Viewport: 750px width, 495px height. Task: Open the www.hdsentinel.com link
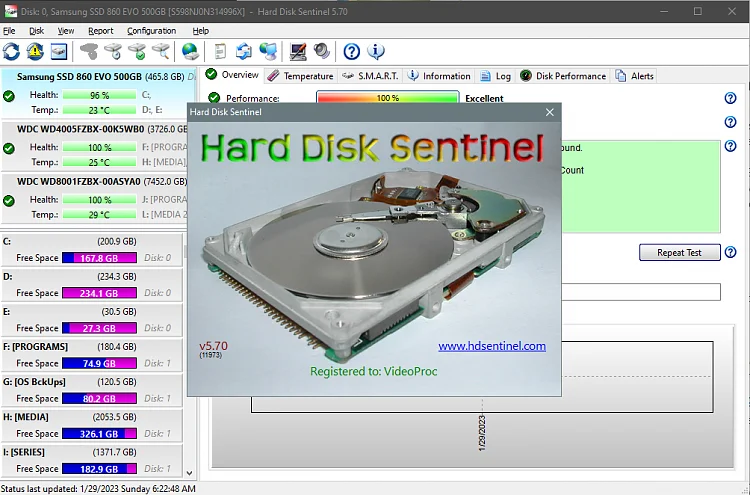(x=492, y=346)
